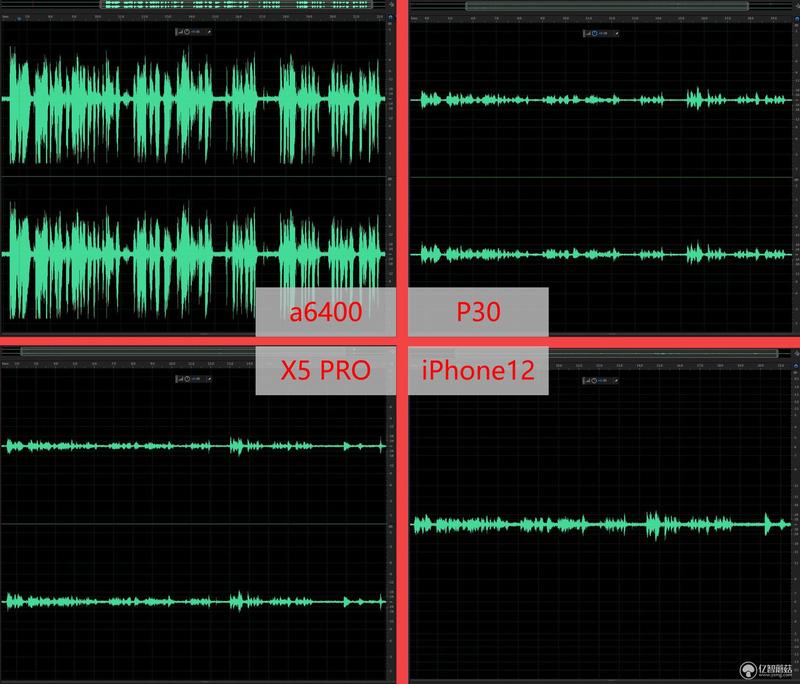Adjust the HUD gain knob in P30 panel
800x684 pixels.
[595, 33]
